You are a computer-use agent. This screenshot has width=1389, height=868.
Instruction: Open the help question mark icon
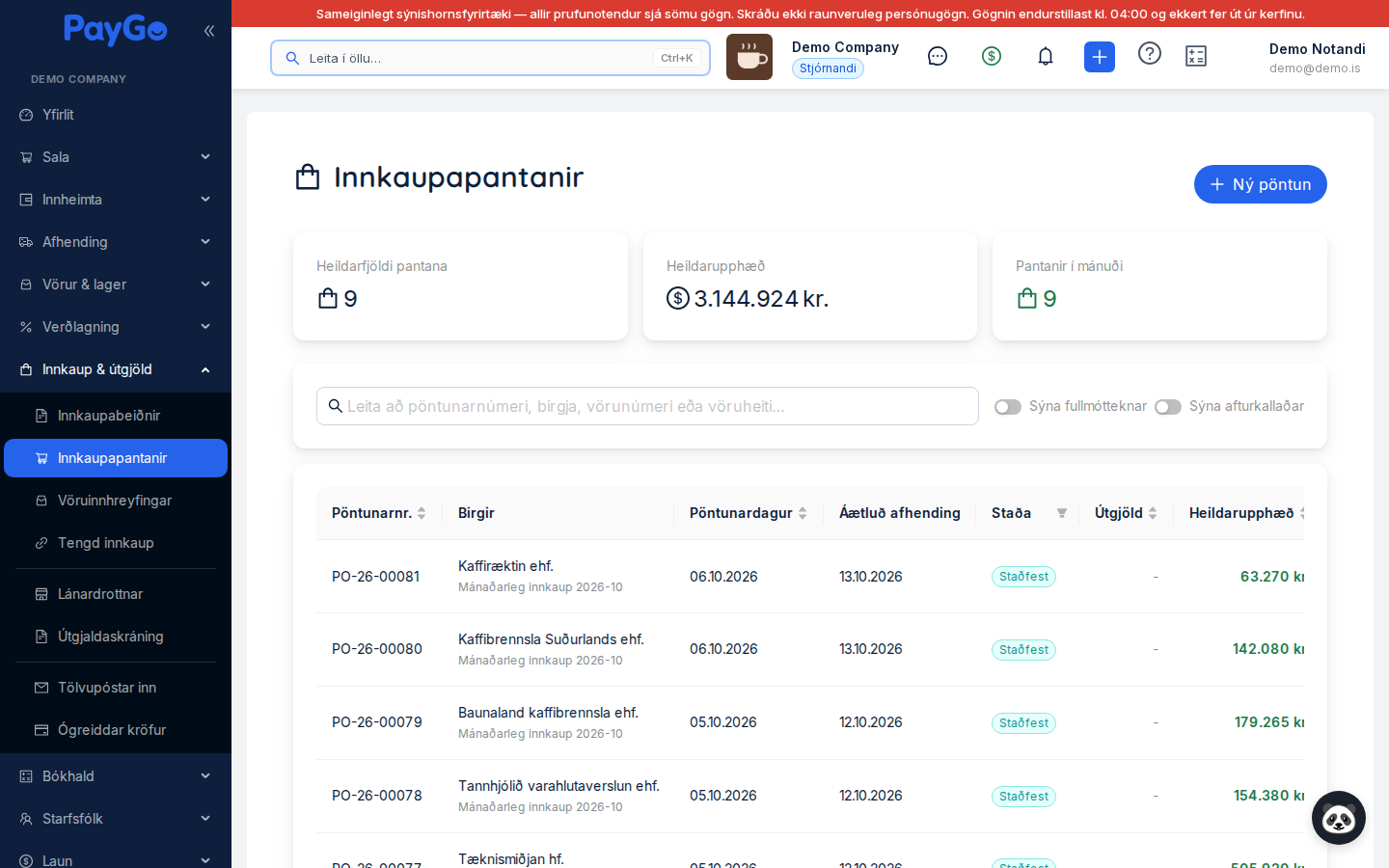[1150, 54]
